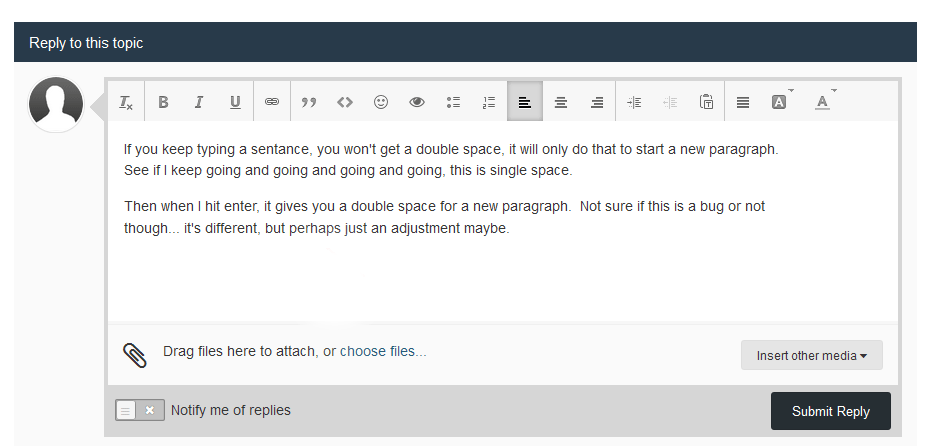Toggle bold text formatting
The height and width of the screenshot is (446, 930).
click(163, 102)
